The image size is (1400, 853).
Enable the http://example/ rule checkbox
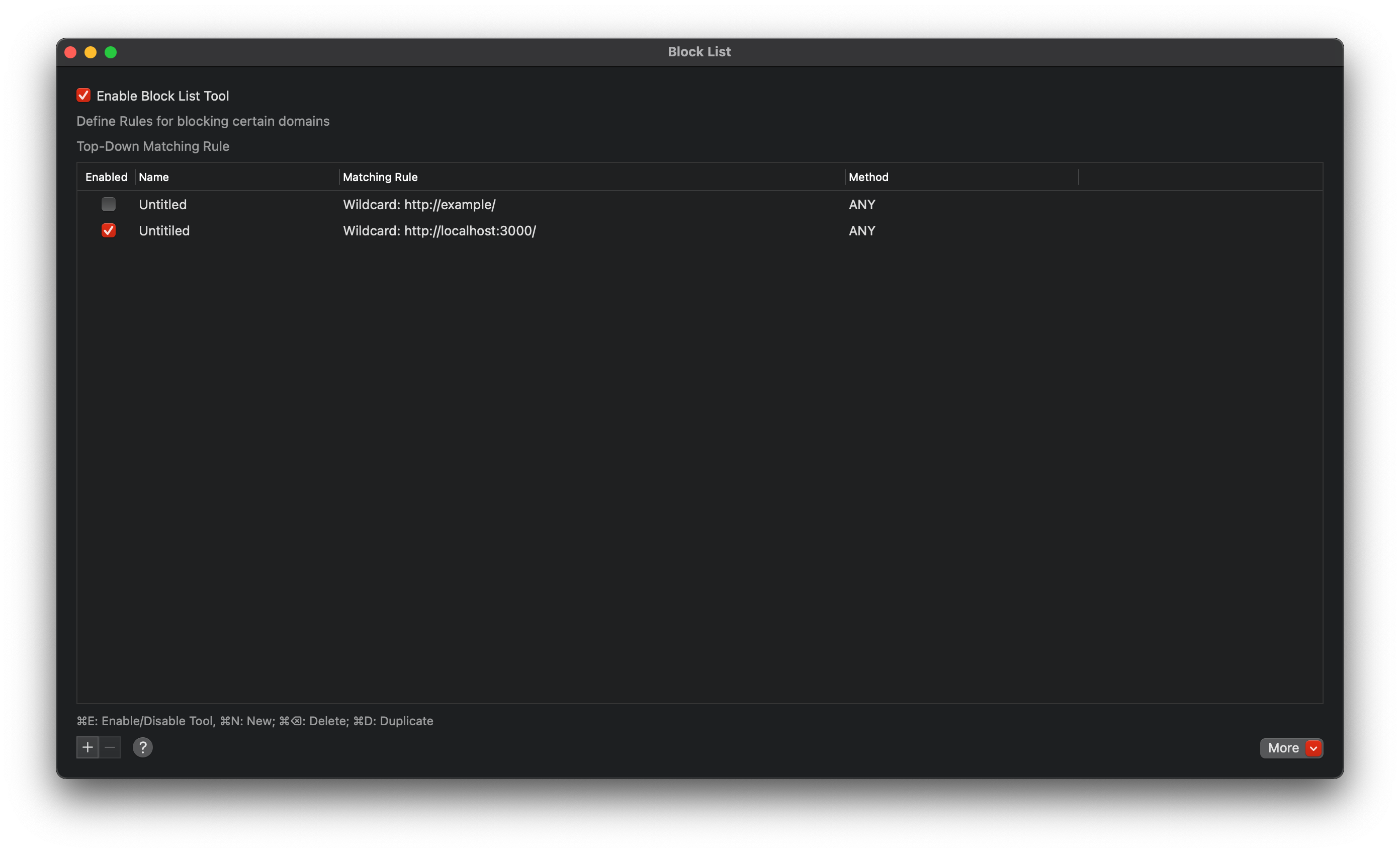(109, 204)
